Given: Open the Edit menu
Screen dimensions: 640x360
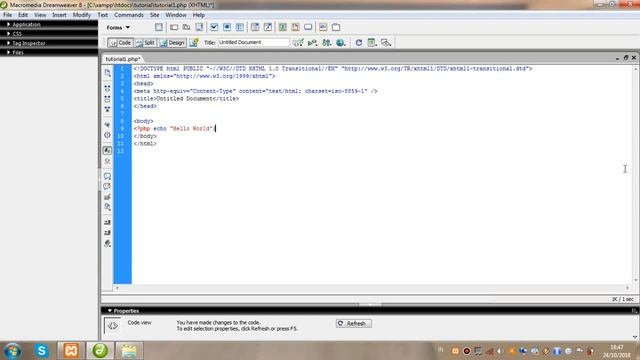Looking at the screenshot, I should point(23,15).
